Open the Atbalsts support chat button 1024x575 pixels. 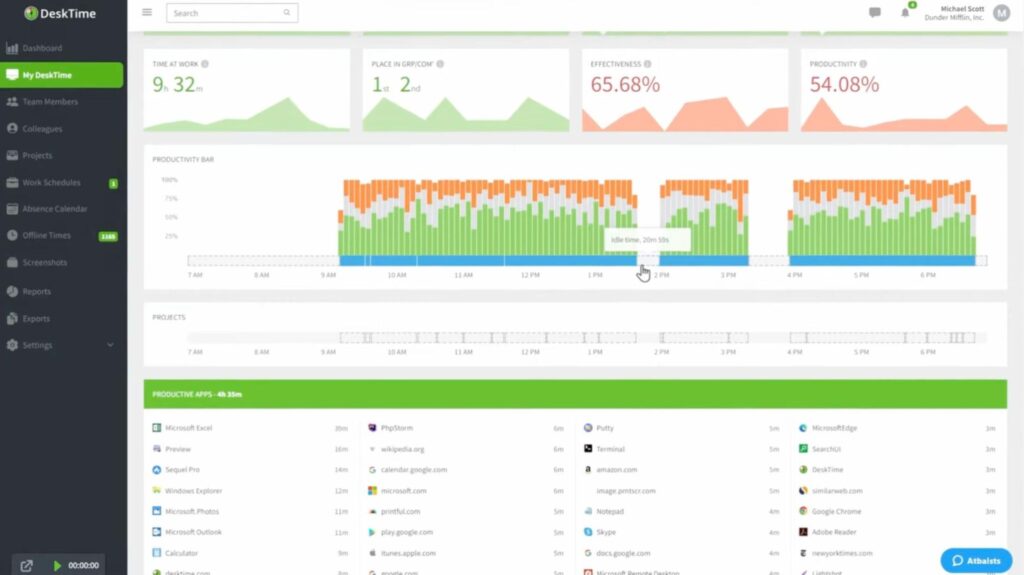[x=976, y=560]
